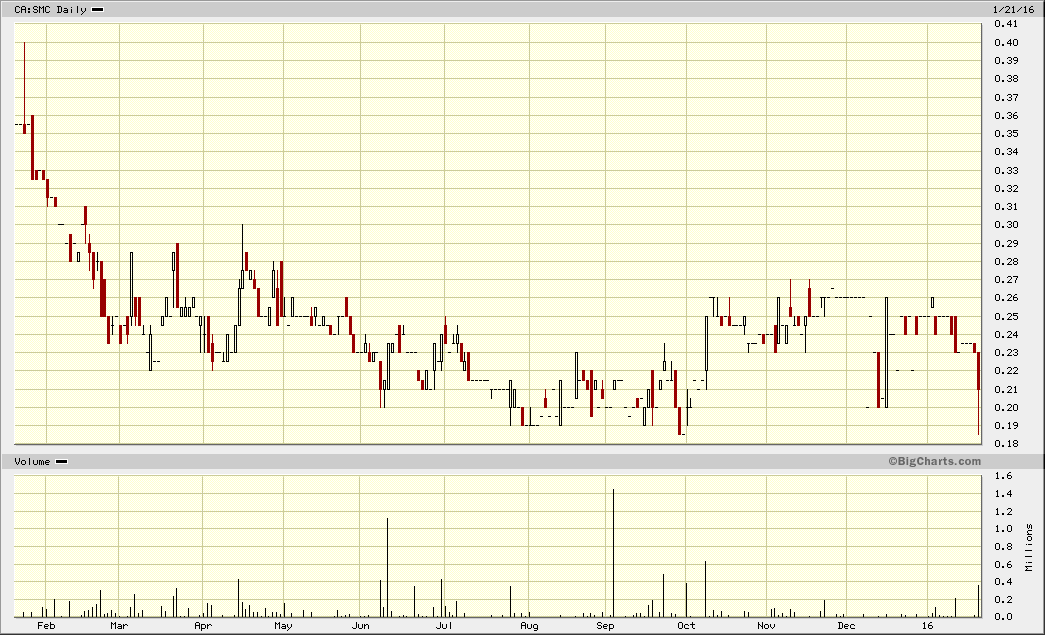Select the 0.18 price axis label
The height and width of the screenshot is (635, 1045).
[1006, 444]
